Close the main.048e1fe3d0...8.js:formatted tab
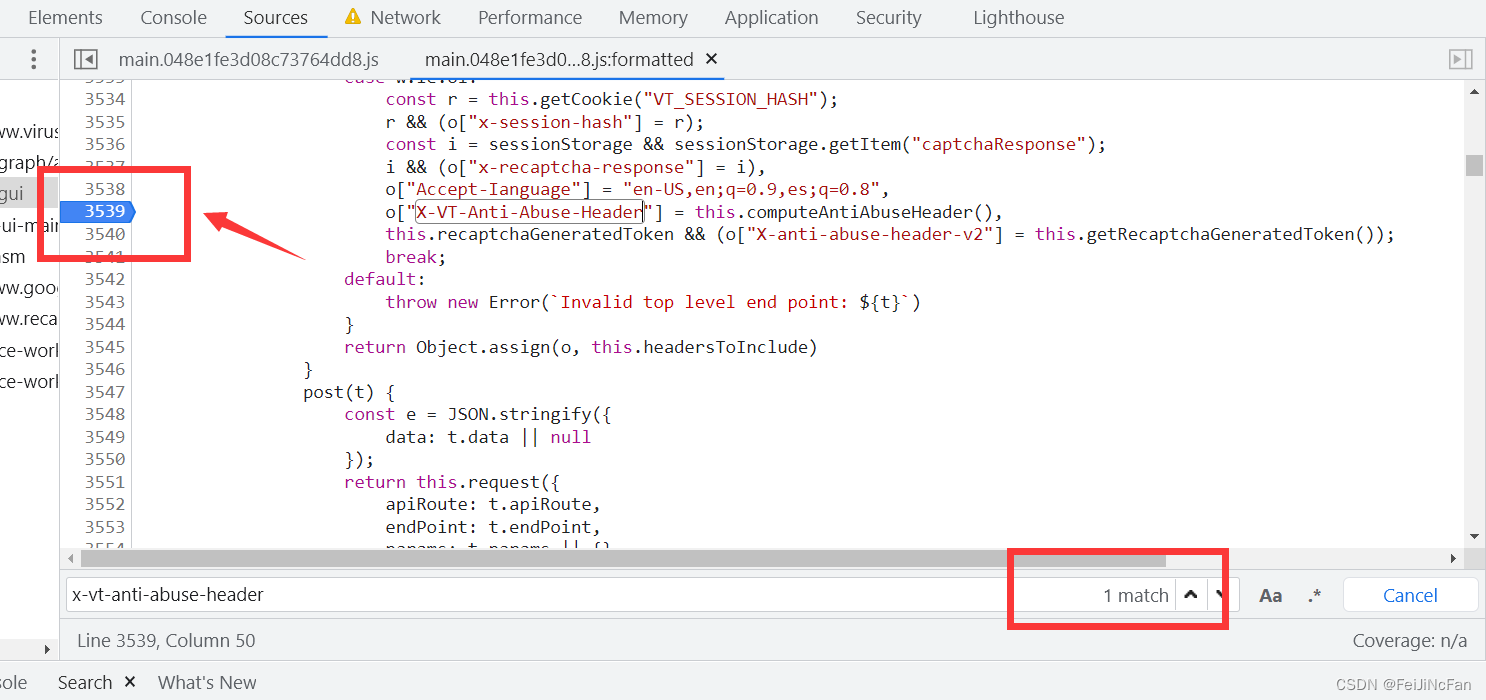The width and height of the screenshot is (1486, 700). coord(711,59)
